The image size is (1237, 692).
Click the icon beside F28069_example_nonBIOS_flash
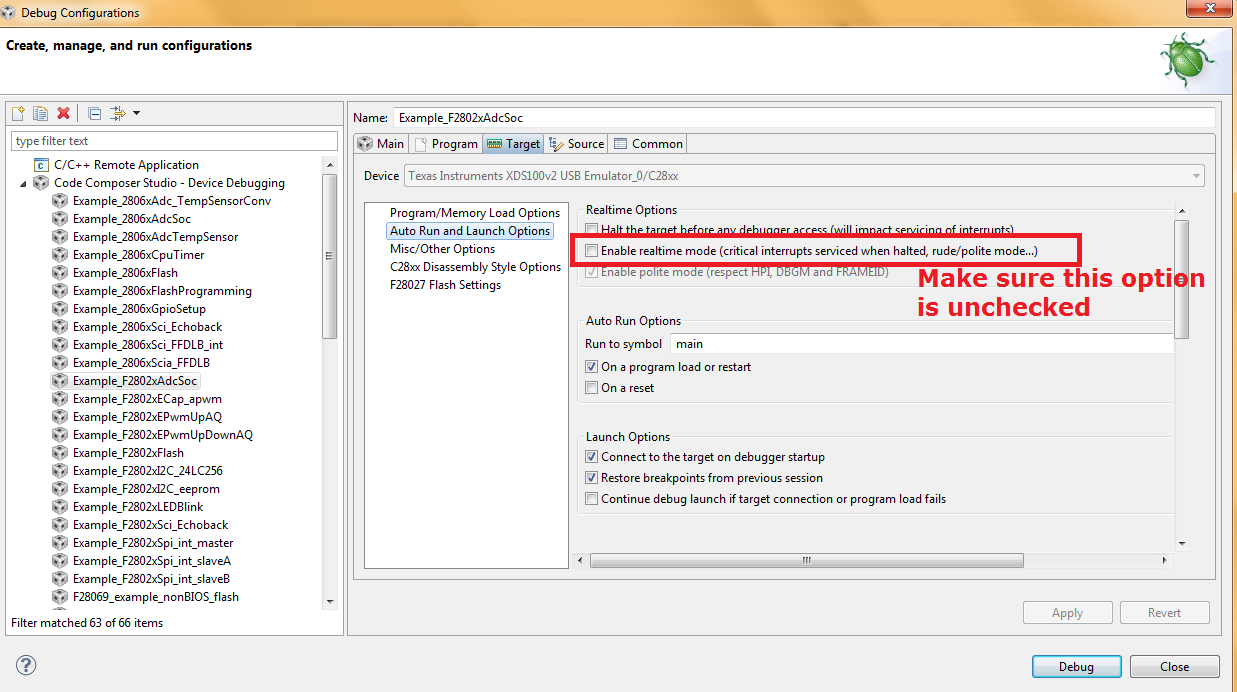[x=60, y=597]
